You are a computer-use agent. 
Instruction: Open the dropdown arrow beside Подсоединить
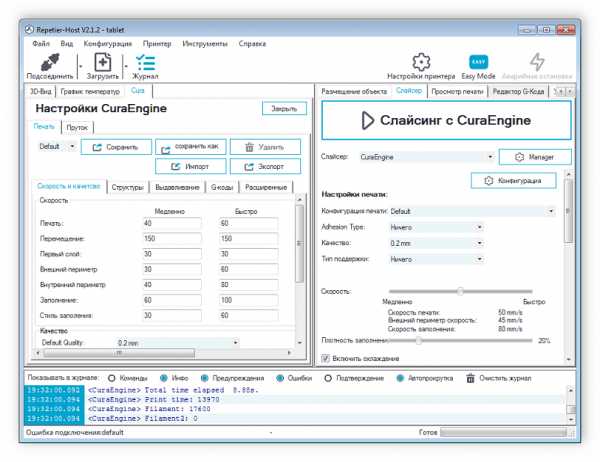coord(80,66)
